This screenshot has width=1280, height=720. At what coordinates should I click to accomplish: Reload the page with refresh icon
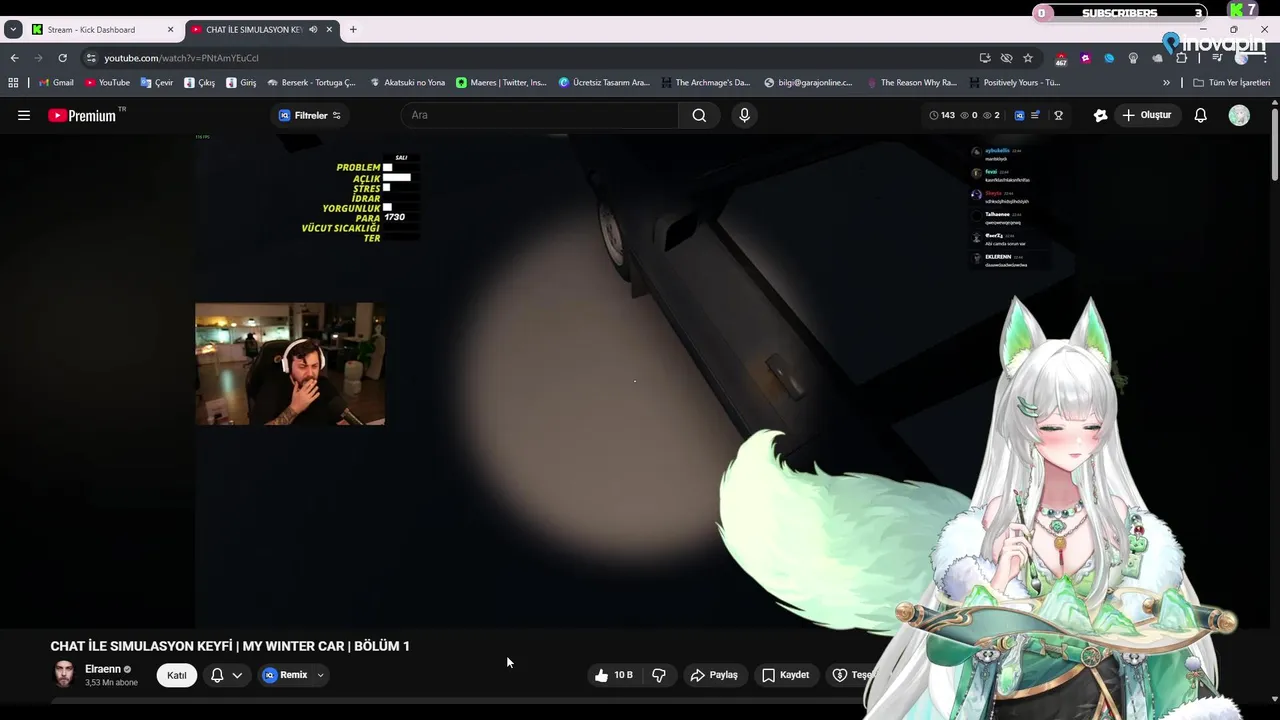point(62,58)
